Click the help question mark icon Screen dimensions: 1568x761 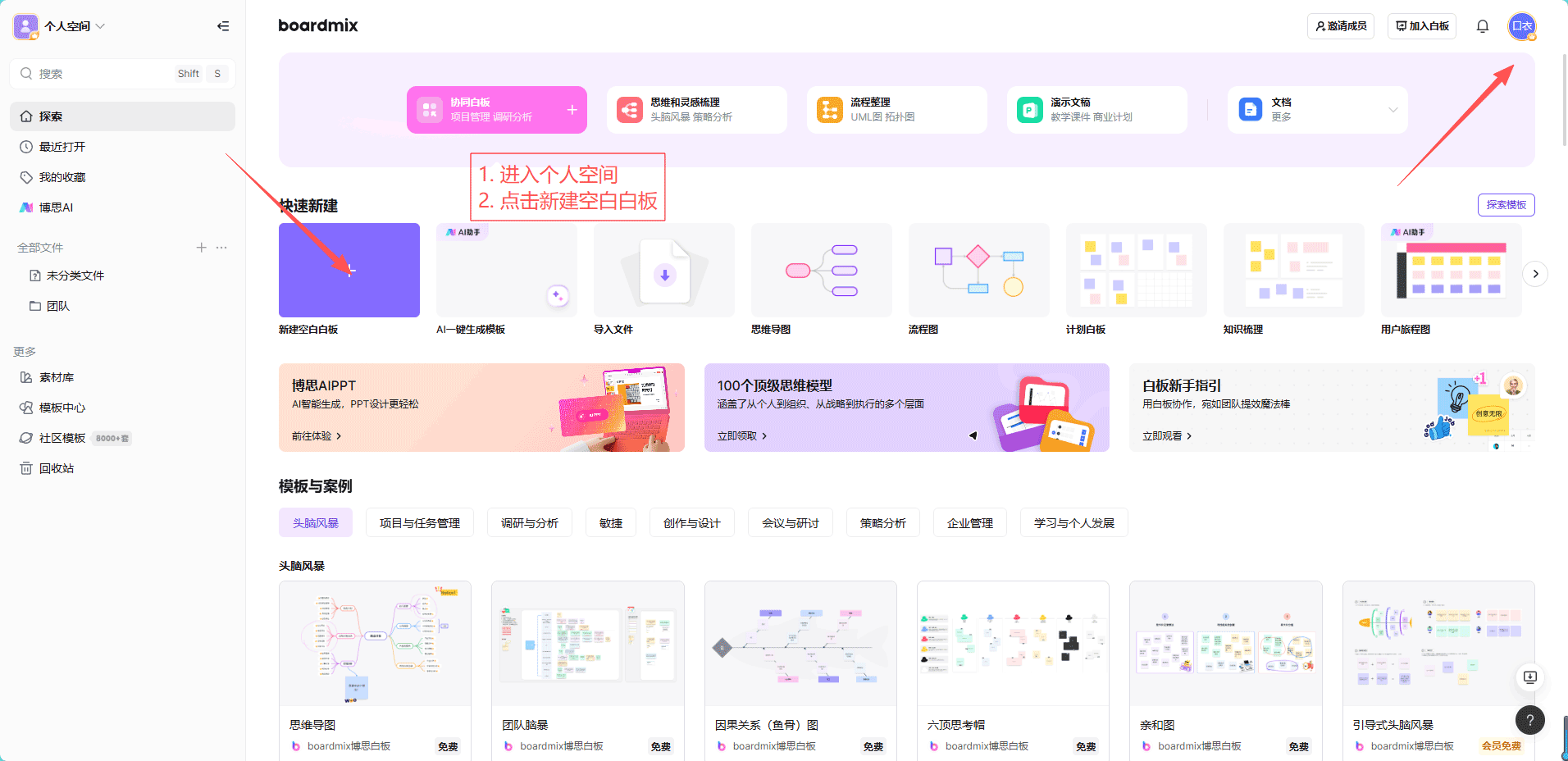coord(1529,720)
